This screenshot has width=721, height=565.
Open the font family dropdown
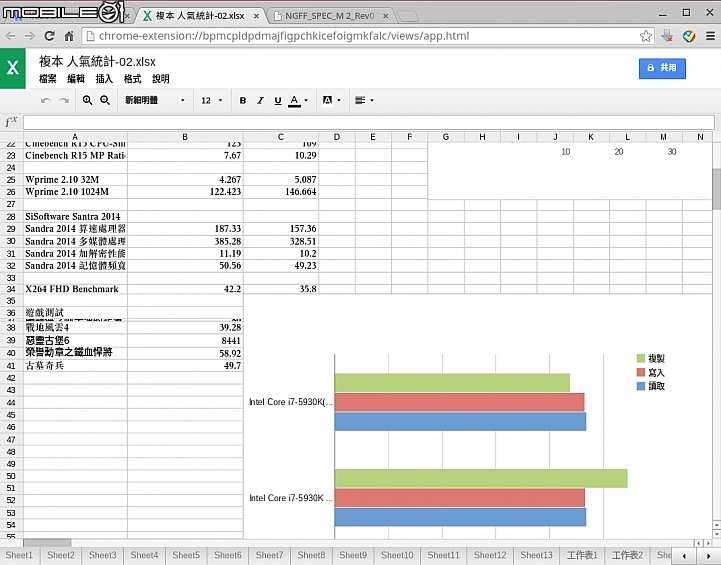[x=154, y=100]
